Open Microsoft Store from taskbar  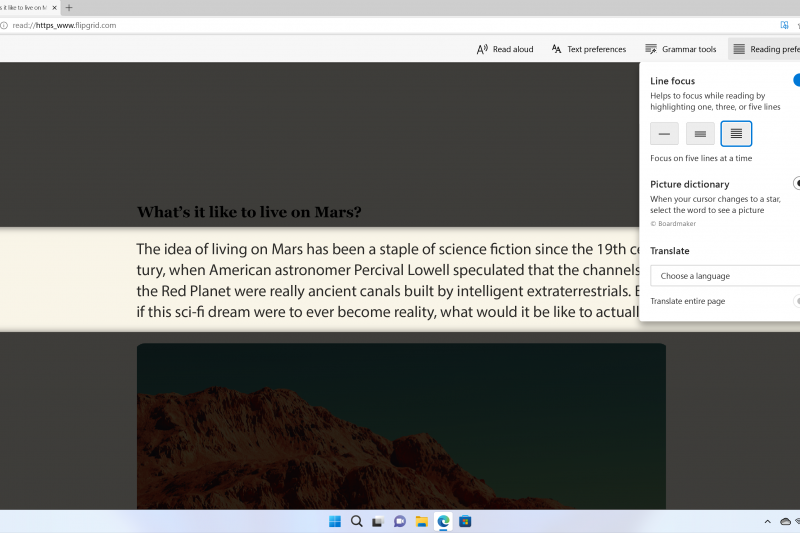(x=465, y=521)
